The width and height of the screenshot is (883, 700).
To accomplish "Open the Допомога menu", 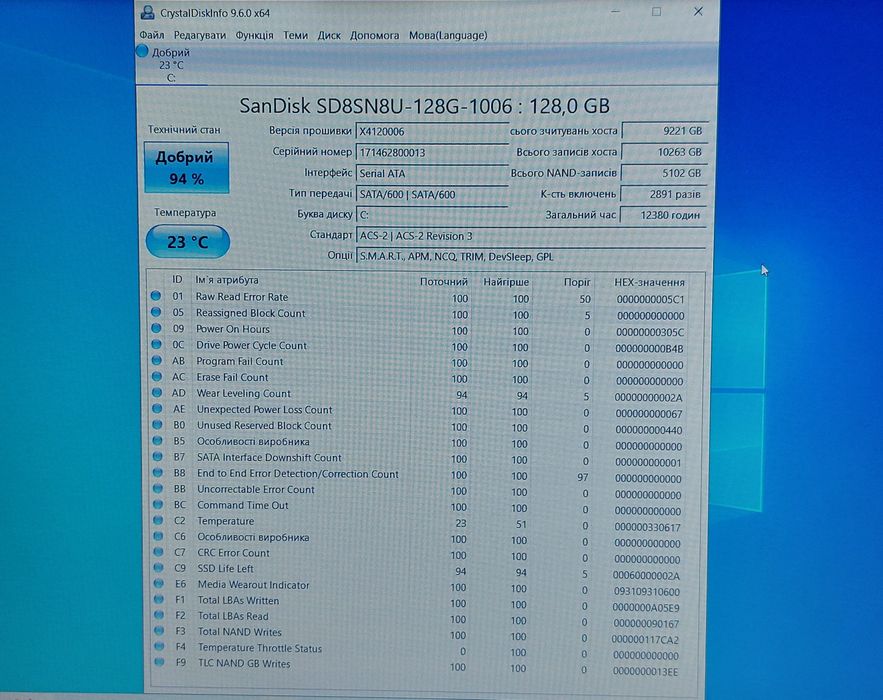I will click(x=374, y=35).
